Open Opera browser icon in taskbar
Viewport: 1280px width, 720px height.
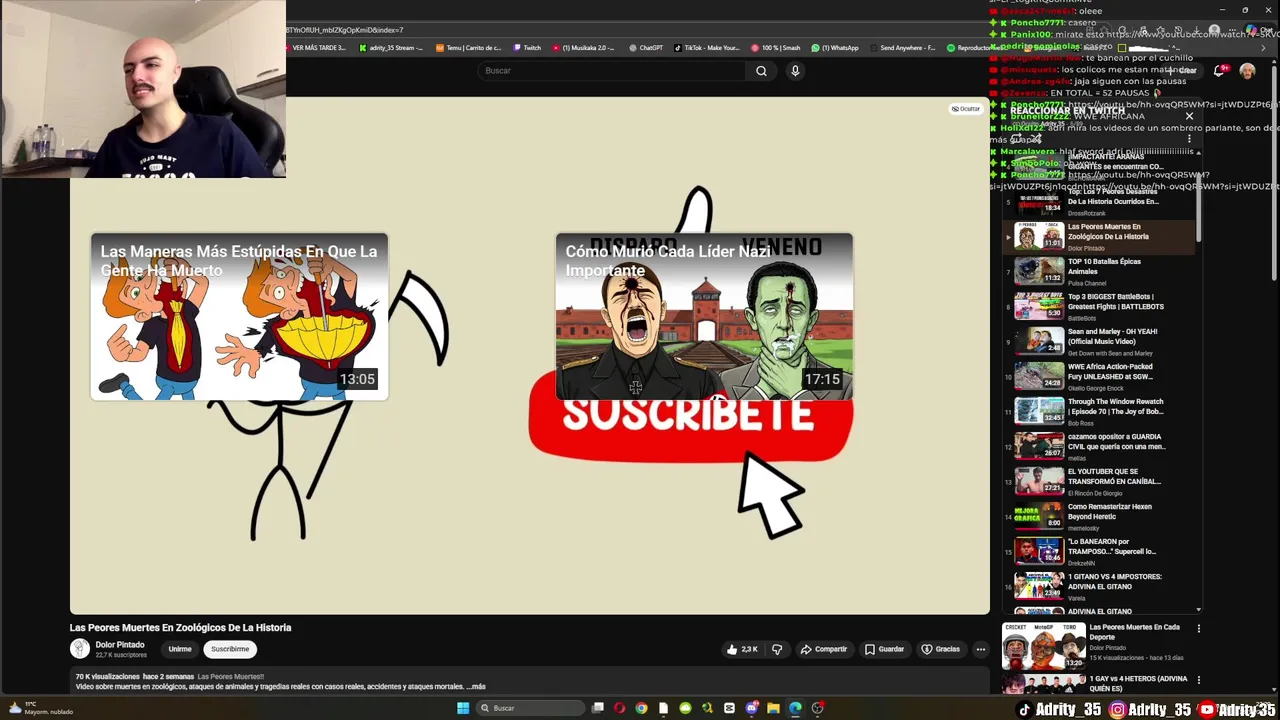[x=620, y=708]
